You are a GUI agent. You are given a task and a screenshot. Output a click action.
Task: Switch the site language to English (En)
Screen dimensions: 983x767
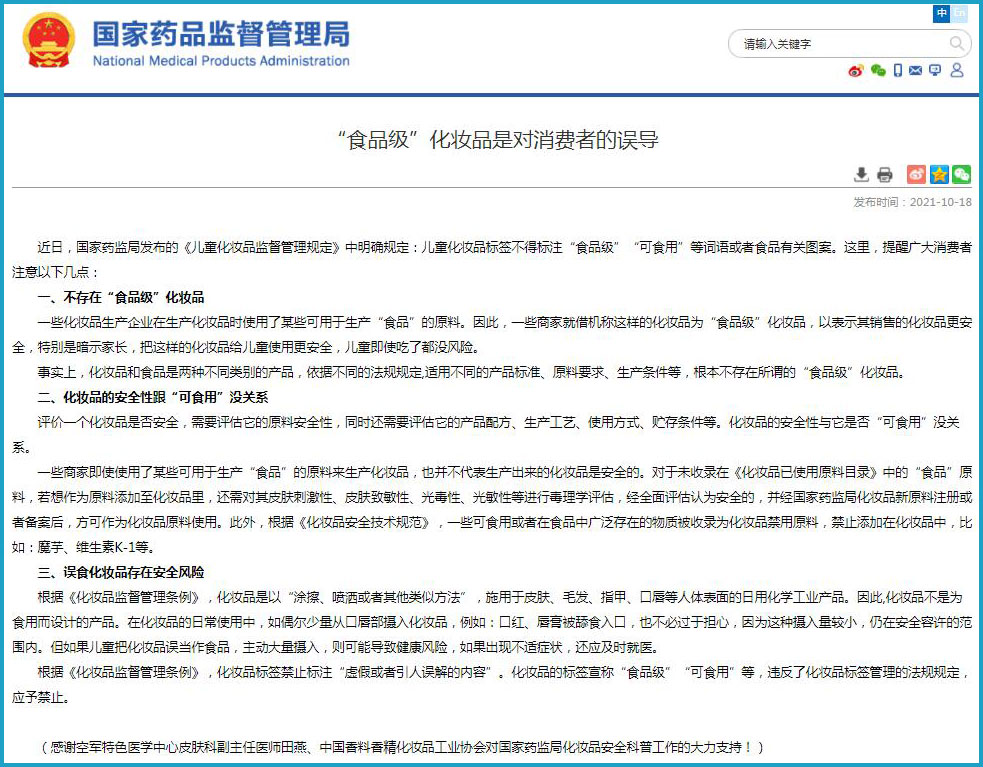(960, 13)
